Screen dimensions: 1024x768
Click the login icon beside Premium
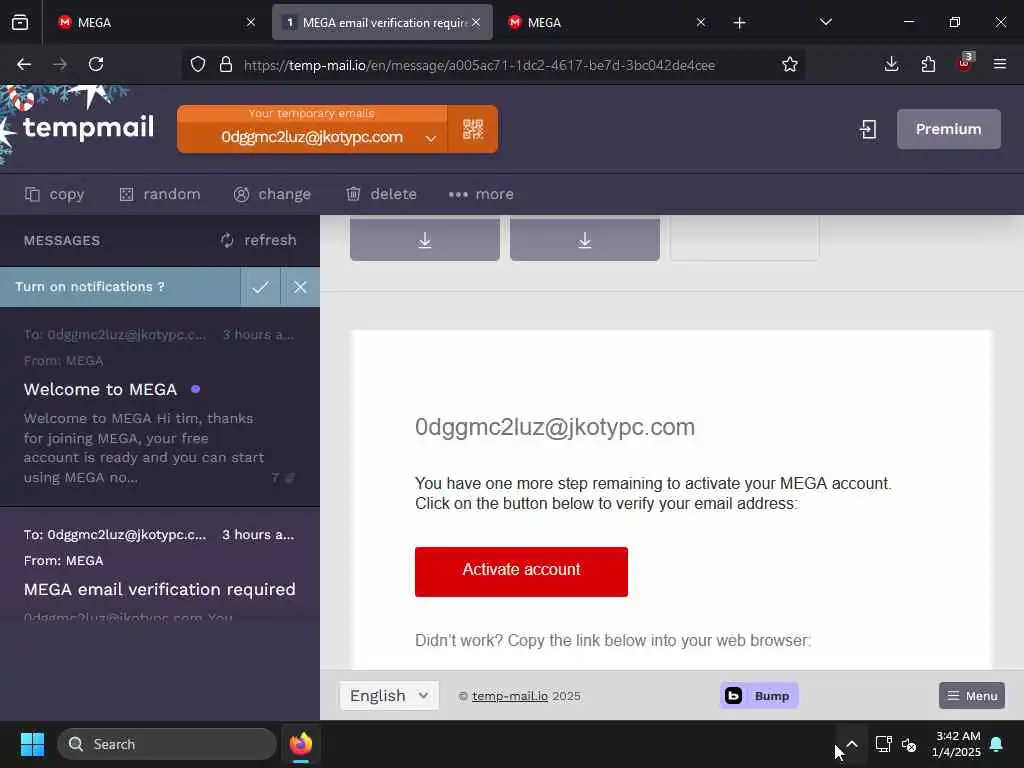coord(868,129)
